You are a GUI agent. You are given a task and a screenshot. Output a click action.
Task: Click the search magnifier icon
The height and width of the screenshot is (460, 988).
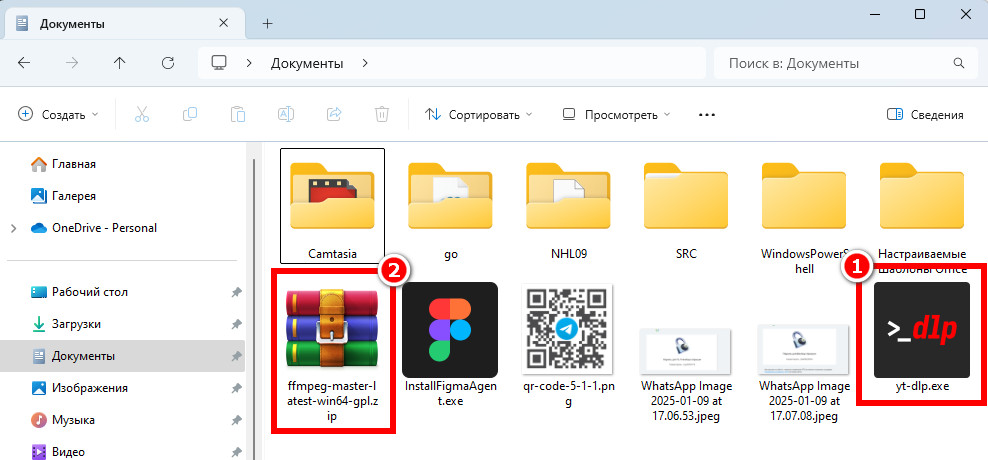click(958, 63)
